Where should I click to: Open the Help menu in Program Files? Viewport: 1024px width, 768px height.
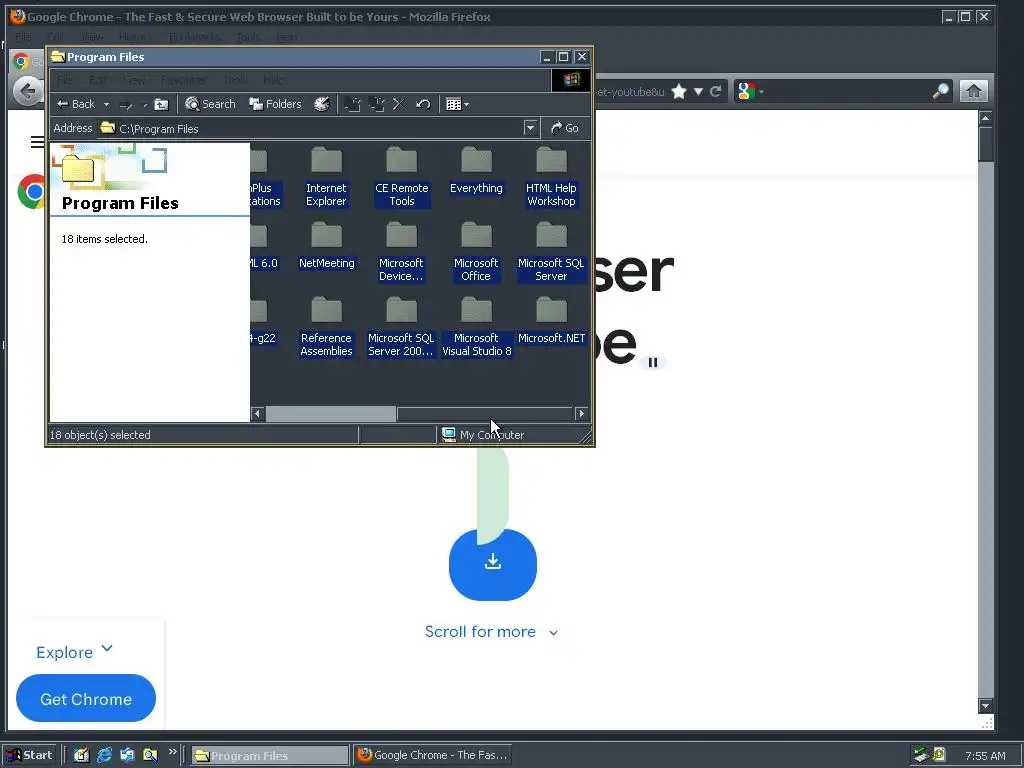(273, 80)
